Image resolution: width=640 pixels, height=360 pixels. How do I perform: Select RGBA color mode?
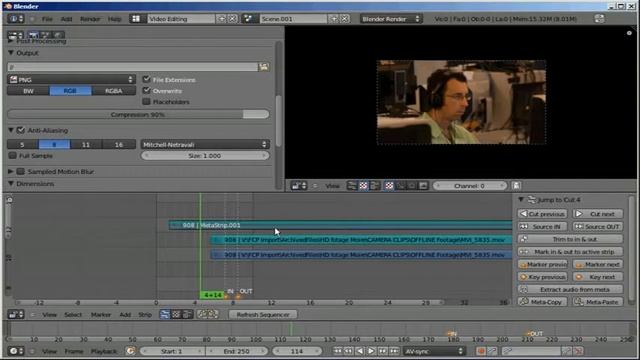pos(113,91)
